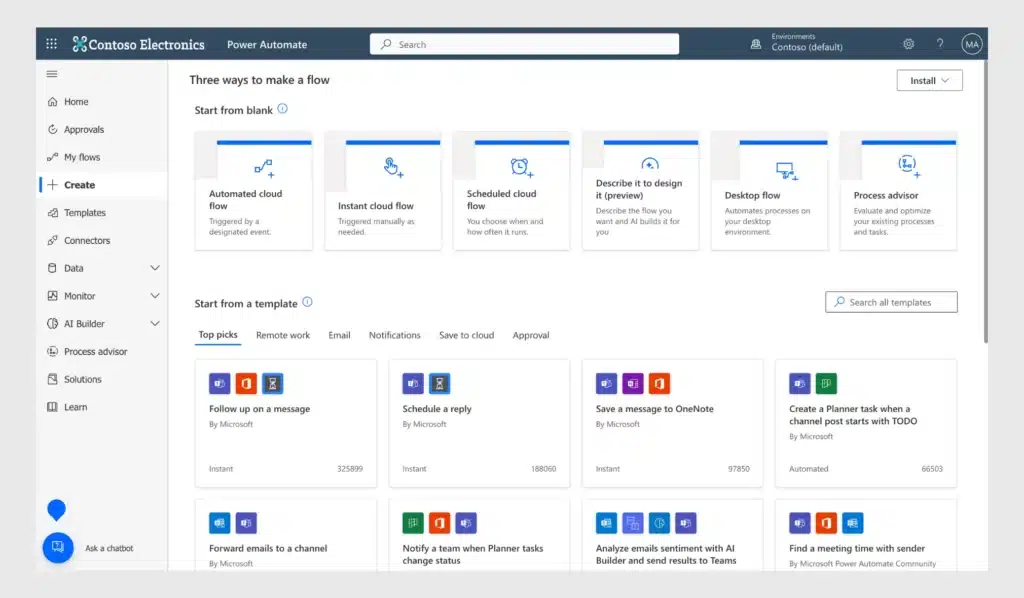Screen dimensions: 1024x598
Task: Click info icon beside Start from blank
Action: (x=282, y=109)
